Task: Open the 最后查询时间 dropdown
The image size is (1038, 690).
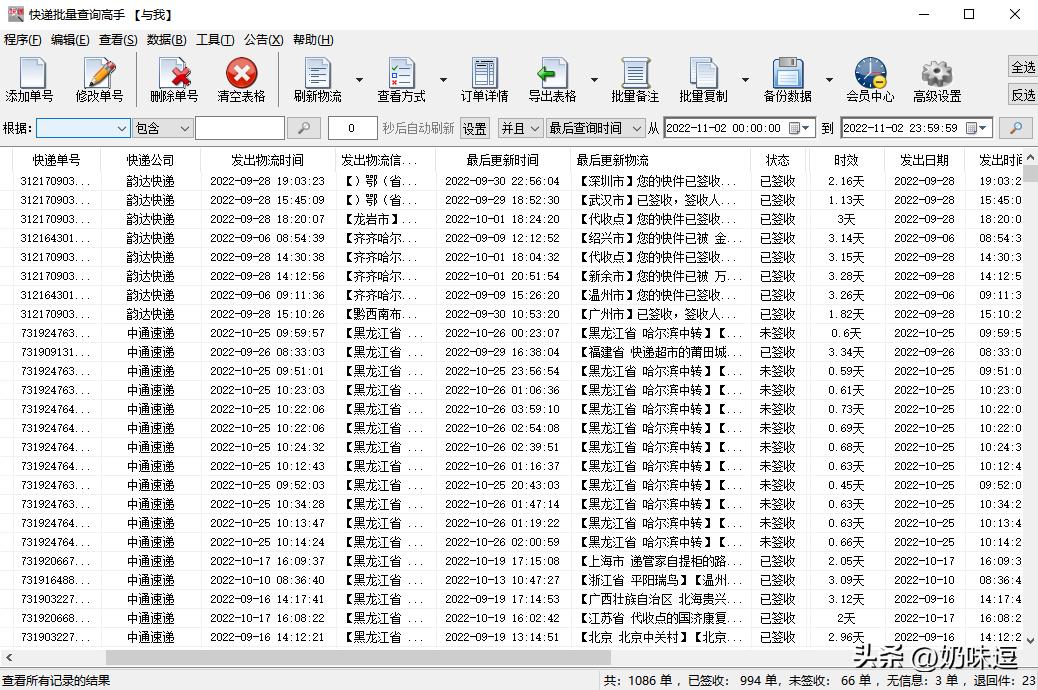Action: tap(595, 128)
